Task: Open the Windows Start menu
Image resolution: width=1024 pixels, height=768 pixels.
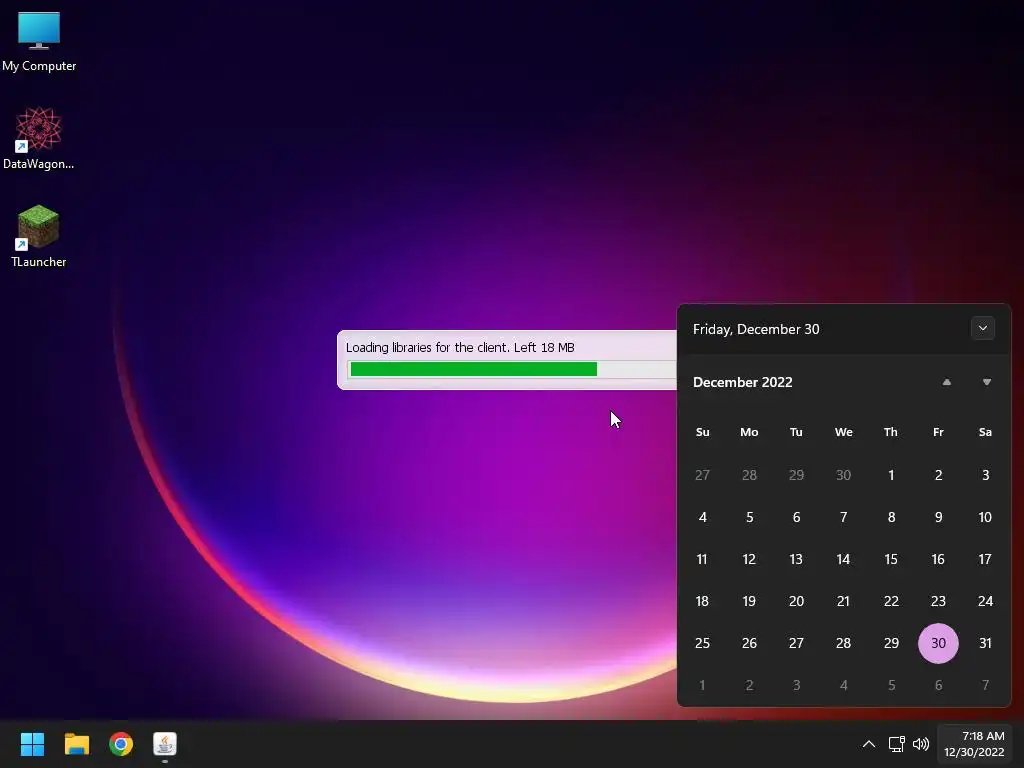Action: 32,744
